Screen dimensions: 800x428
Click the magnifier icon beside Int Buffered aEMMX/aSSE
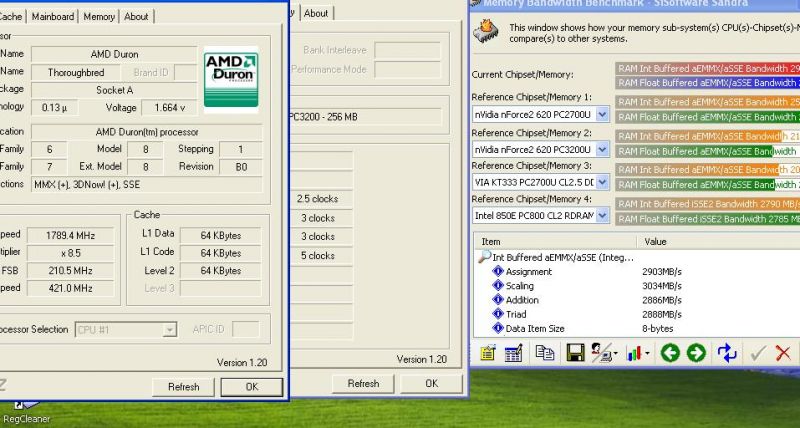(x=484, y=257)
